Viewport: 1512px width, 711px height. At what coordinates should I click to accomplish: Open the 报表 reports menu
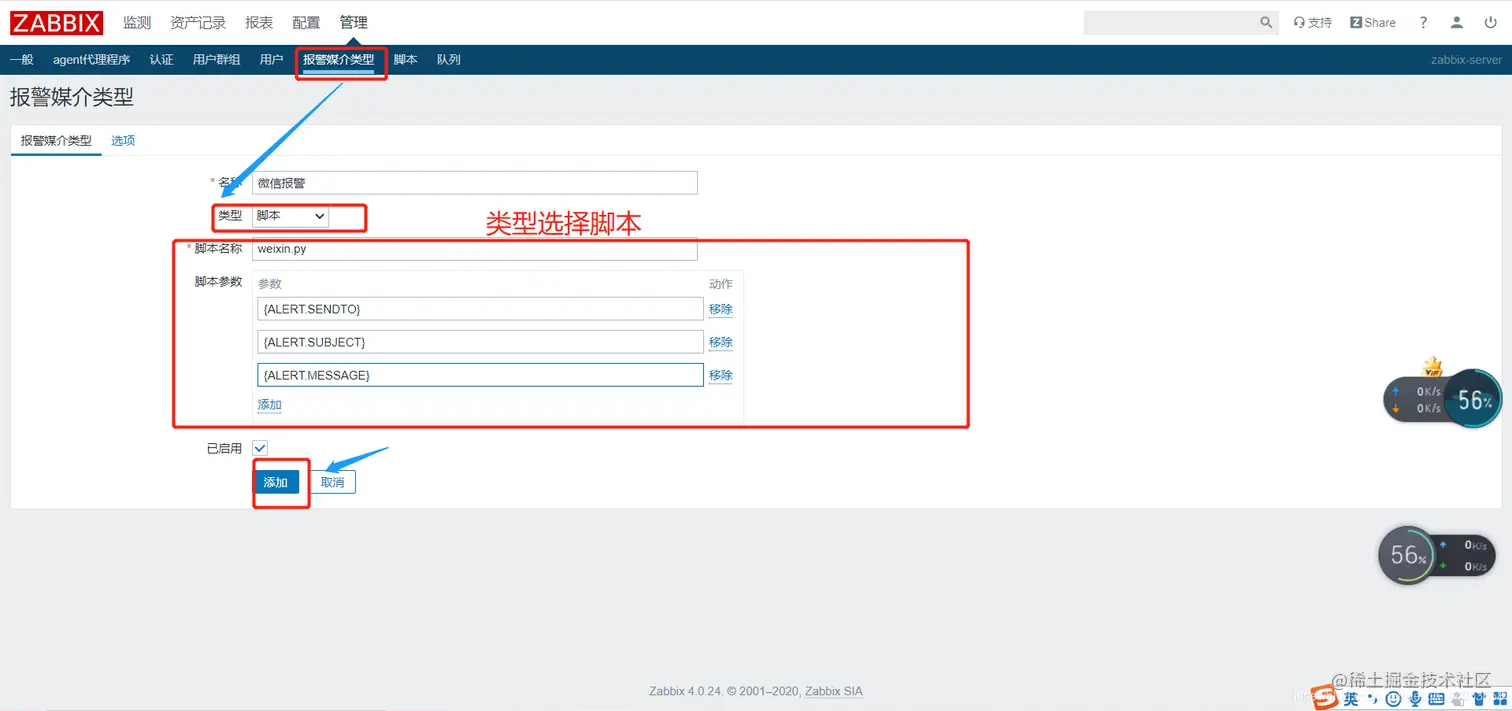pos(259,22)
